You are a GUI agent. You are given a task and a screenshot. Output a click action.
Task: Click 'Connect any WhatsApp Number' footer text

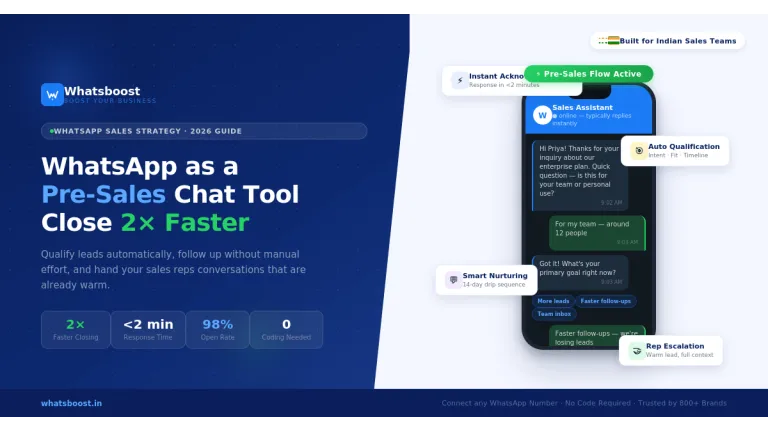500,403
